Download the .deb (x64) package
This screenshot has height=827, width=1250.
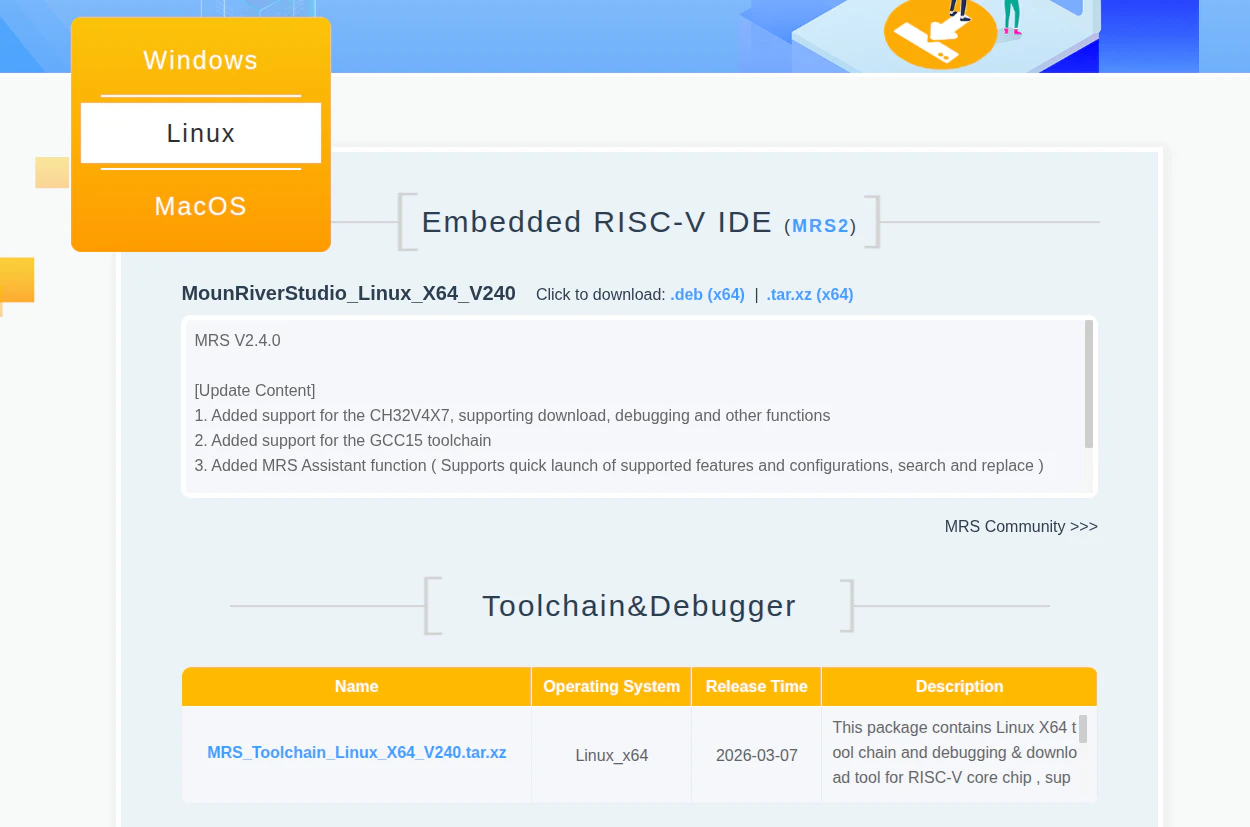click(707, 294)
